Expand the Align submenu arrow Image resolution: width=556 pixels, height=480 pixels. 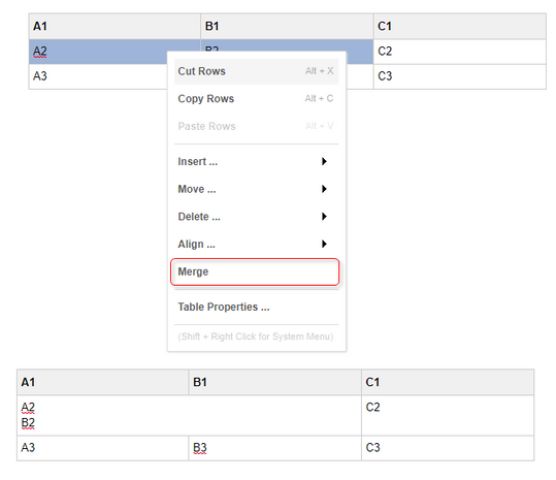click(324, 244)
